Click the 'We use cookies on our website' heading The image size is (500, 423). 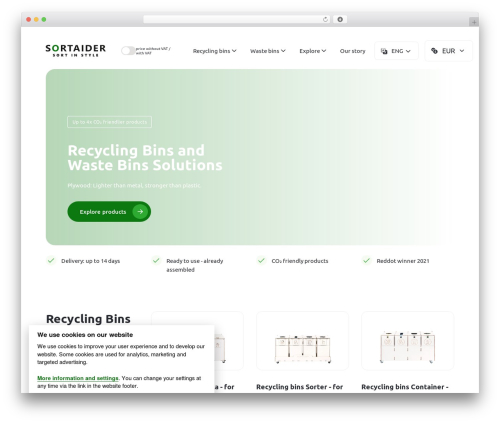(x=85, y=335)
